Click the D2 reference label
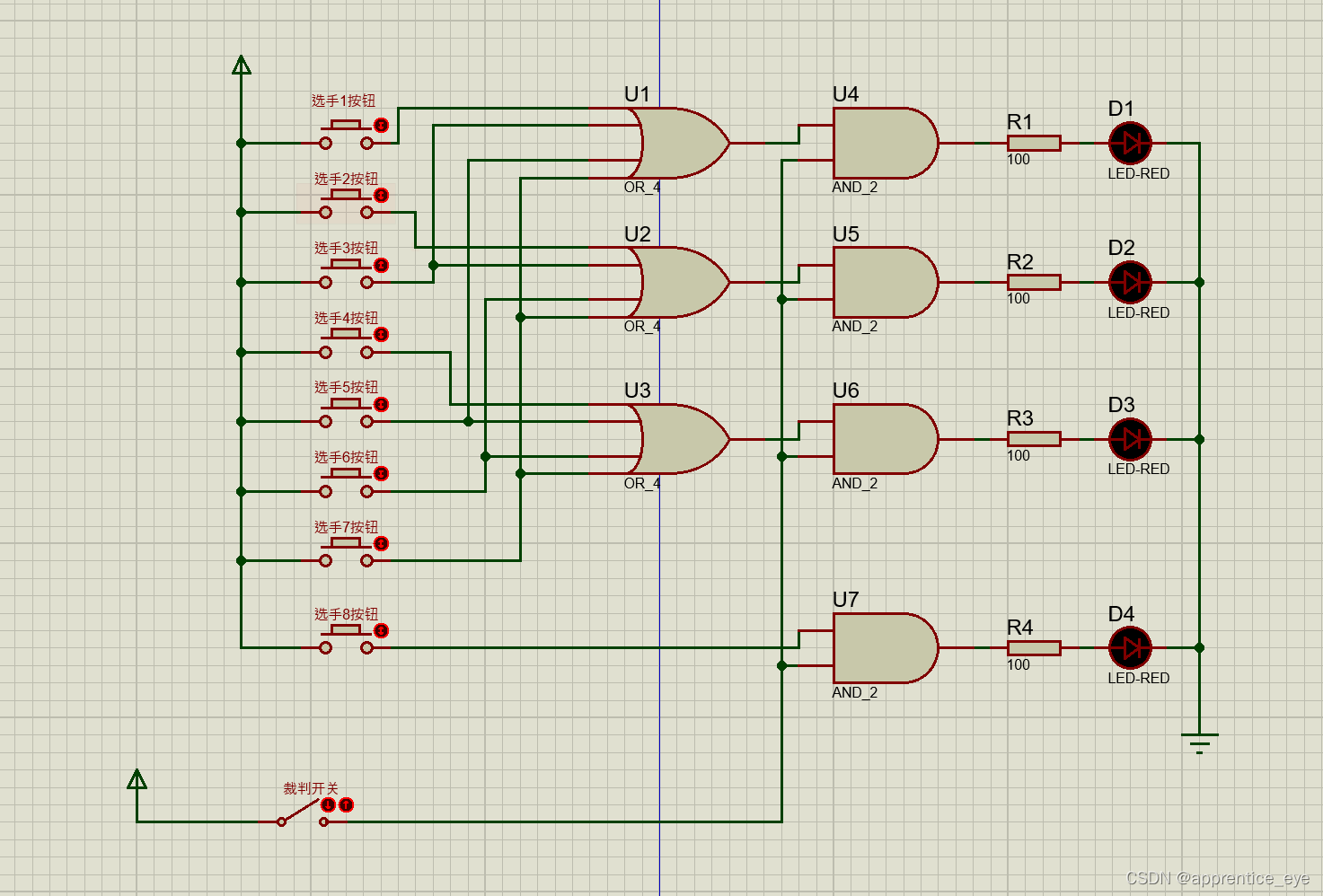 pos(1122,248)
